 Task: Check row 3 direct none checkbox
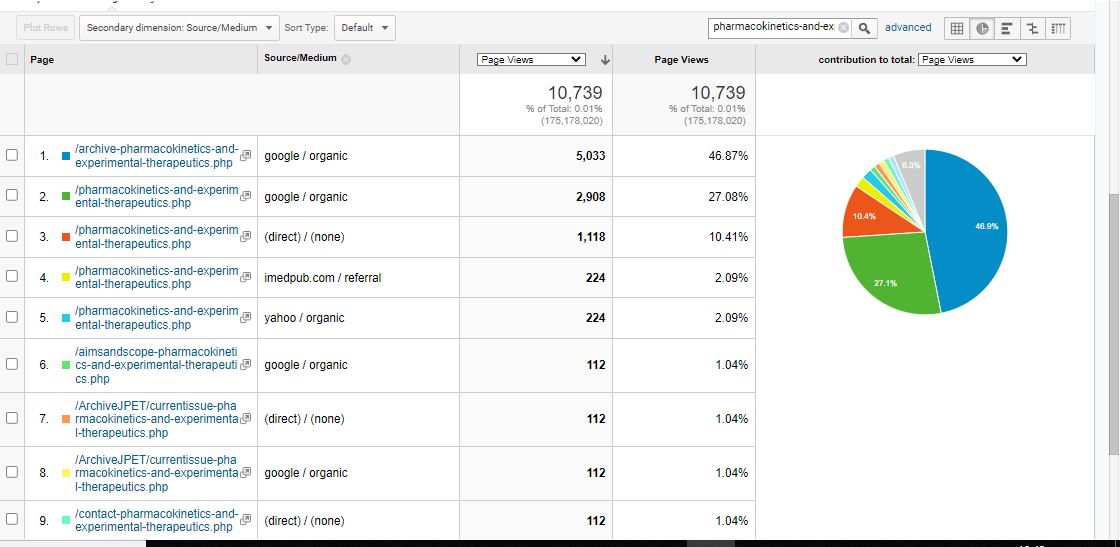tap(11, 236)
